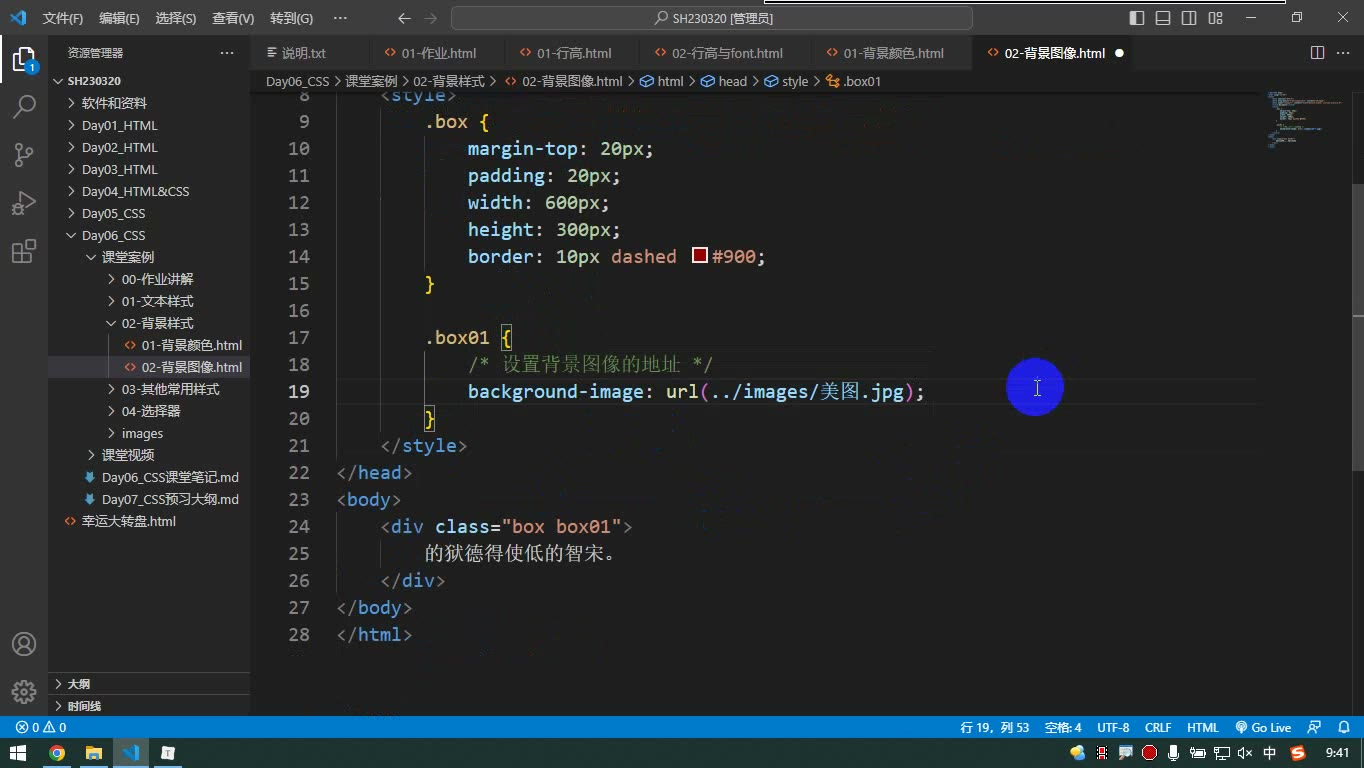Open the customize layout button

[x=1215, y=18]
